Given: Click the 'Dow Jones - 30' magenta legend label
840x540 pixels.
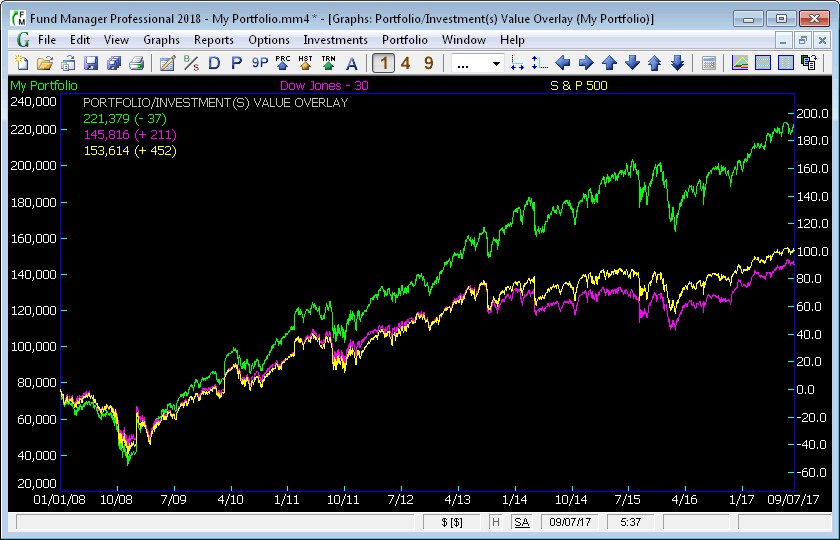Looking at the screenshot, I should pos(324,86).
